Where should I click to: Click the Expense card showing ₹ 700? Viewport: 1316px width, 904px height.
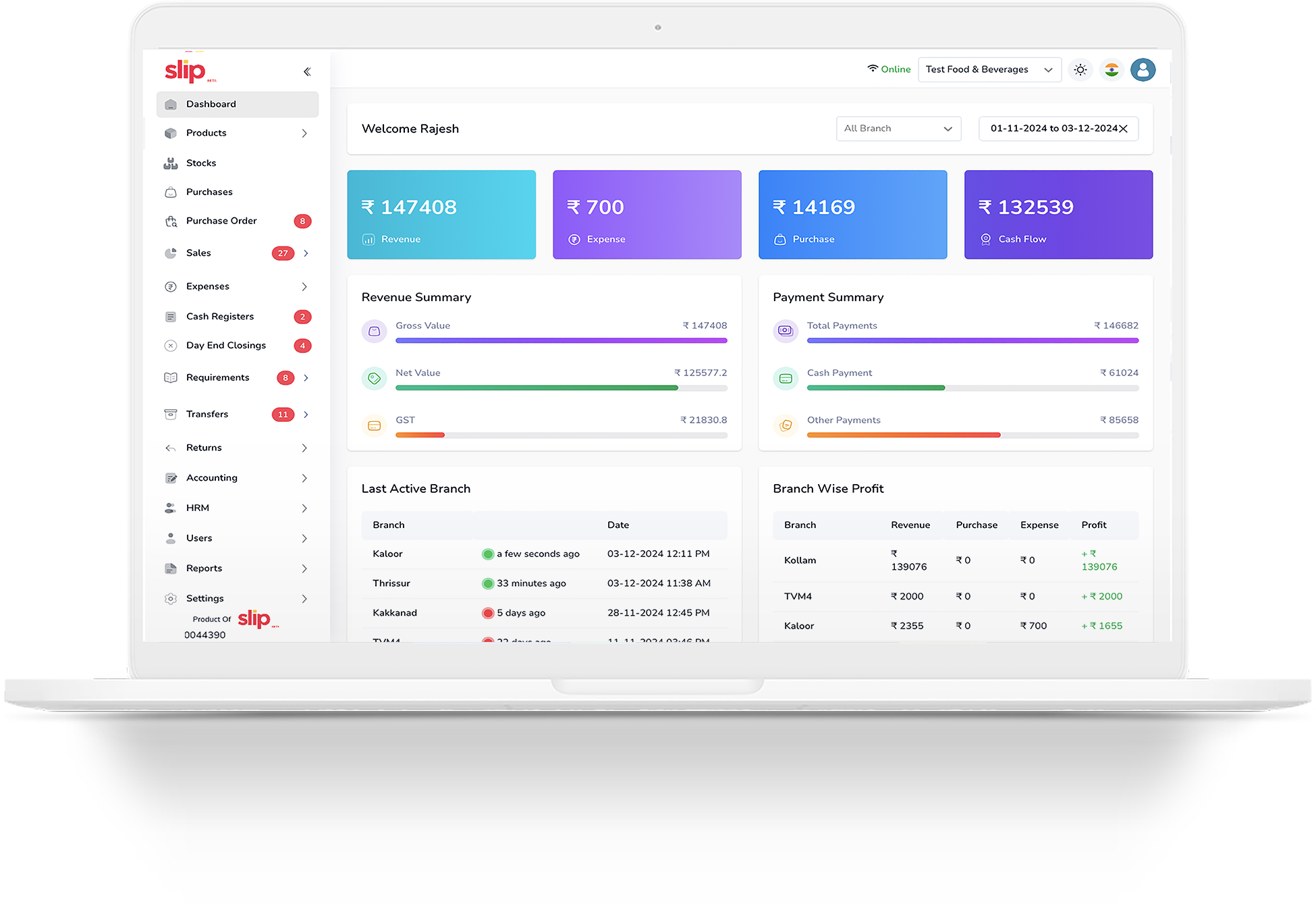tap(647, 215)
